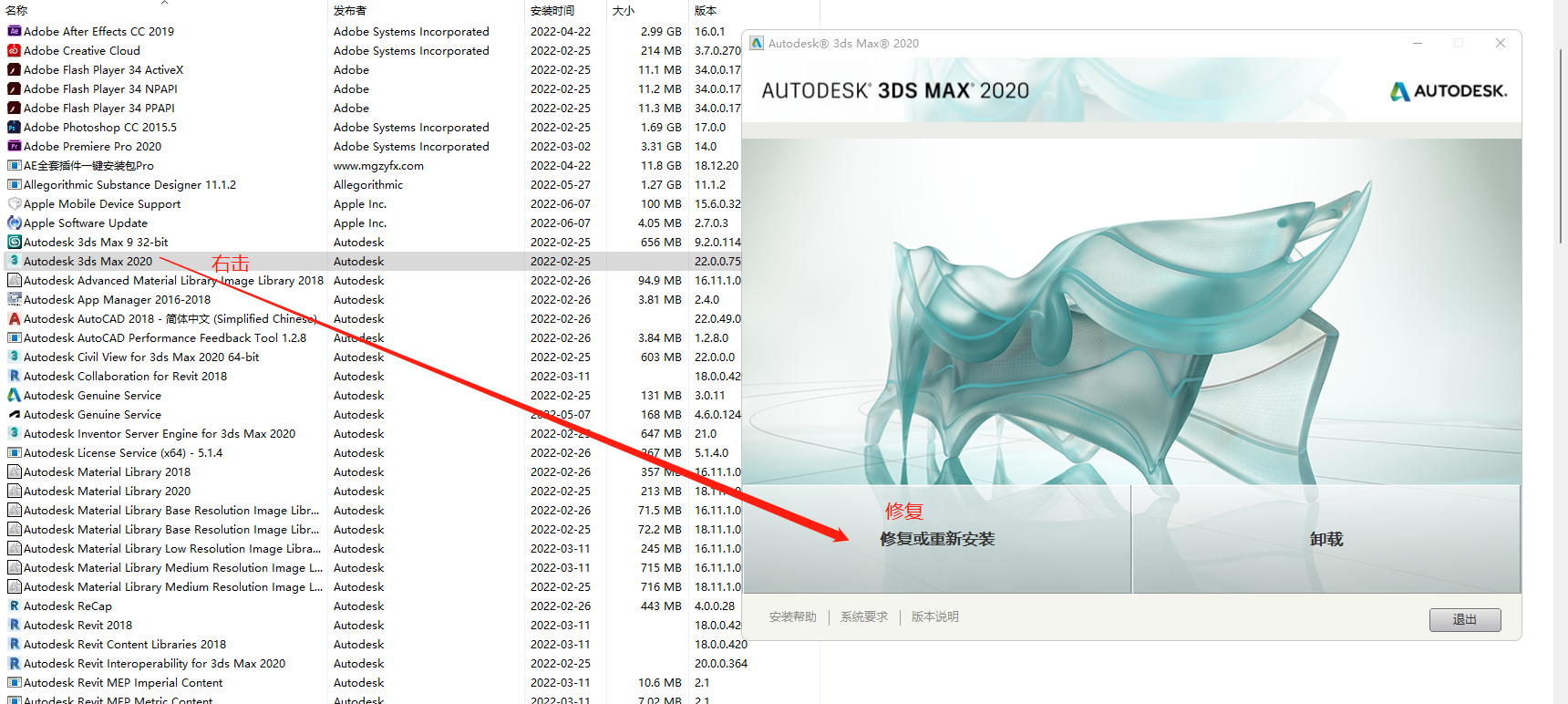Sort by the 发布者 publisher column header
This screenshot has height=704, width=1568.
point(427,10)
